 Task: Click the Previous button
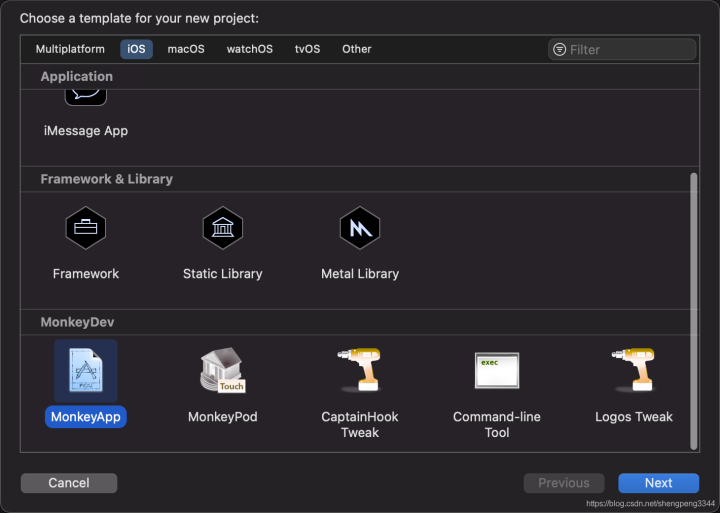(564, 483)
